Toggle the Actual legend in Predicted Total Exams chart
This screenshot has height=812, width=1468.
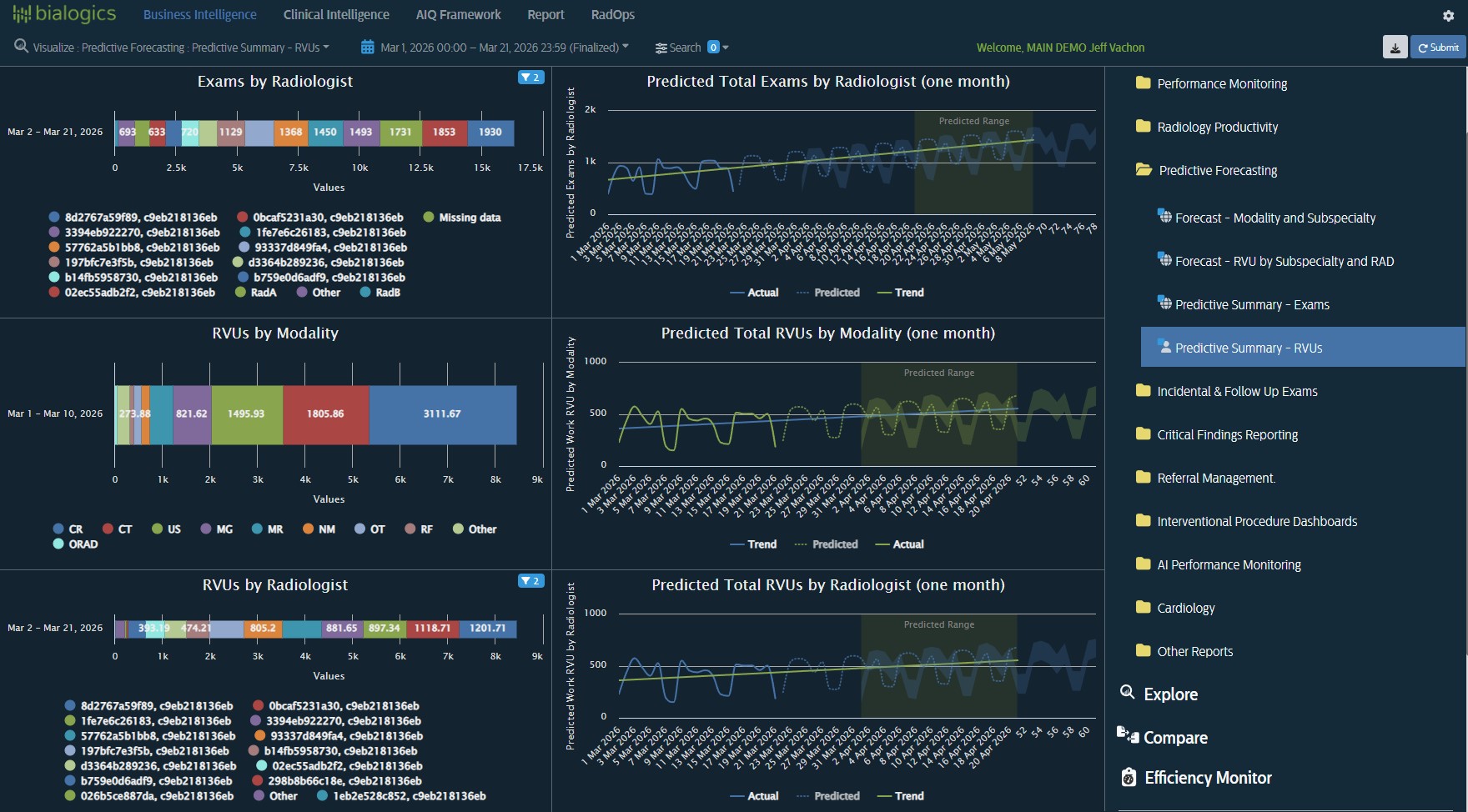755,293
